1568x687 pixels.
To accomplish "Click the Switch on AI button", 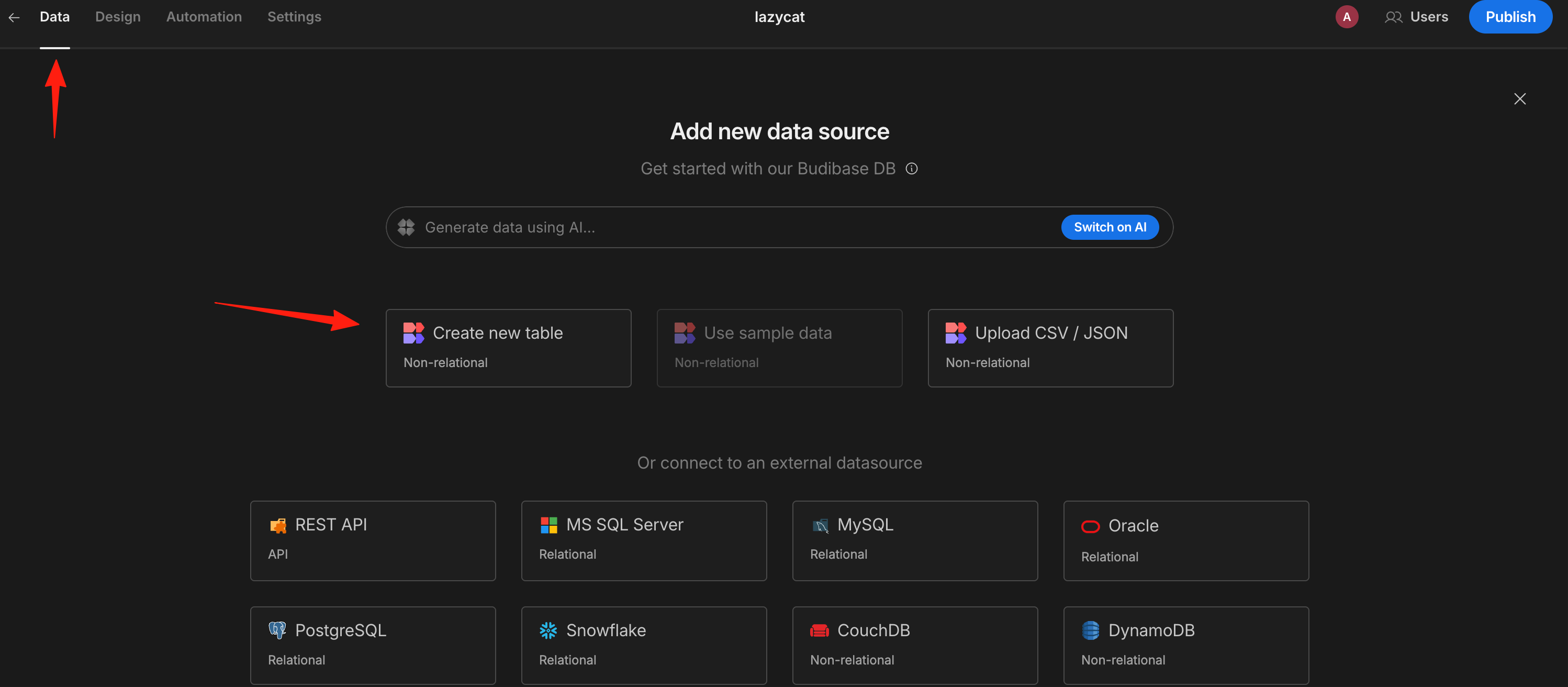I will 1110,227.
